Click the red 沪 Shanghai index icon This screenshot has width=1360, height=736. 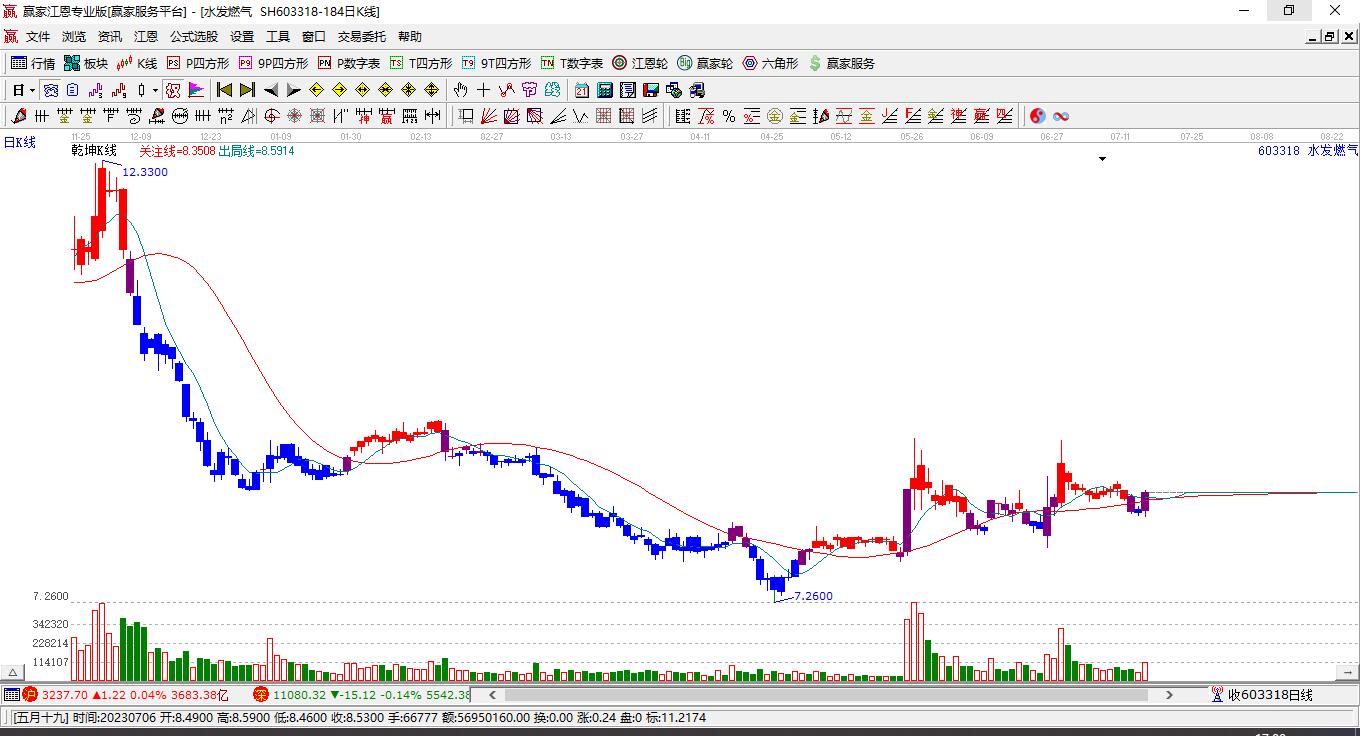click(30, 694)
